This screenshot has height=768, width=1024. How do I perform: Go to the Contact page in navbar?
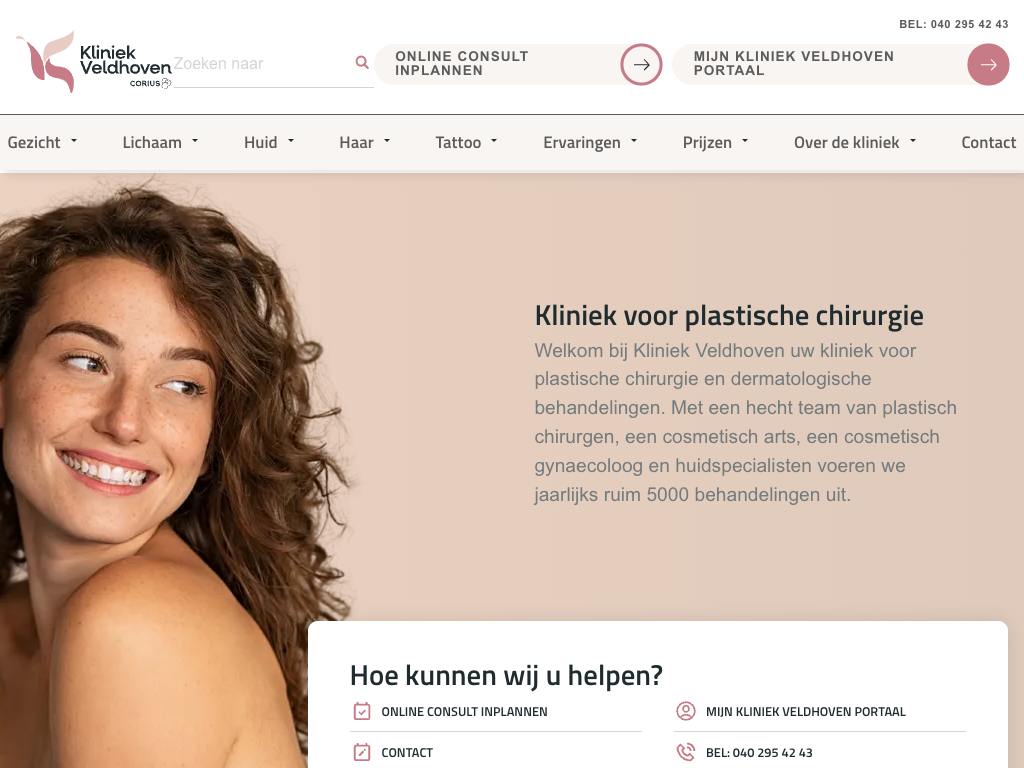coord(988,142)
